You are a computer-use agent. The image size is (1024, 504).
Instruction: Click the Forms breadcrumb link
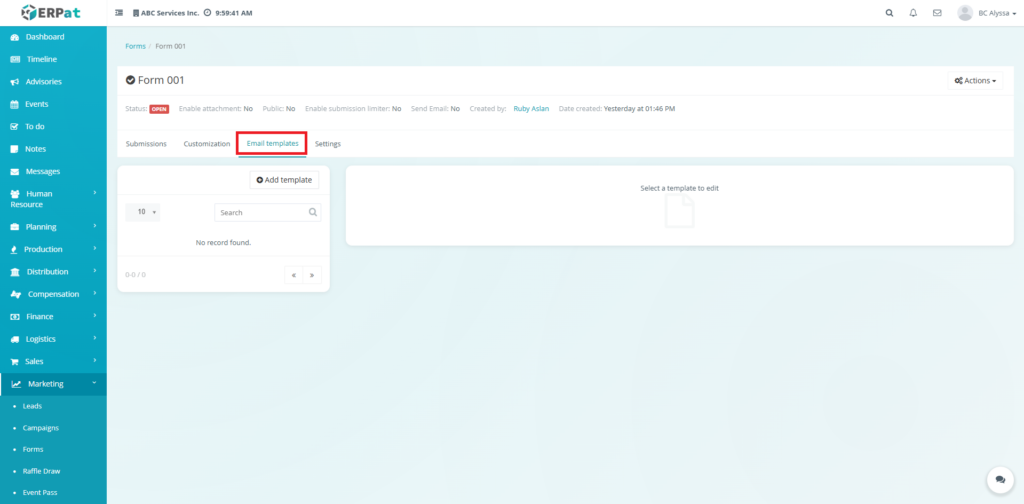(x=135, y=46)
